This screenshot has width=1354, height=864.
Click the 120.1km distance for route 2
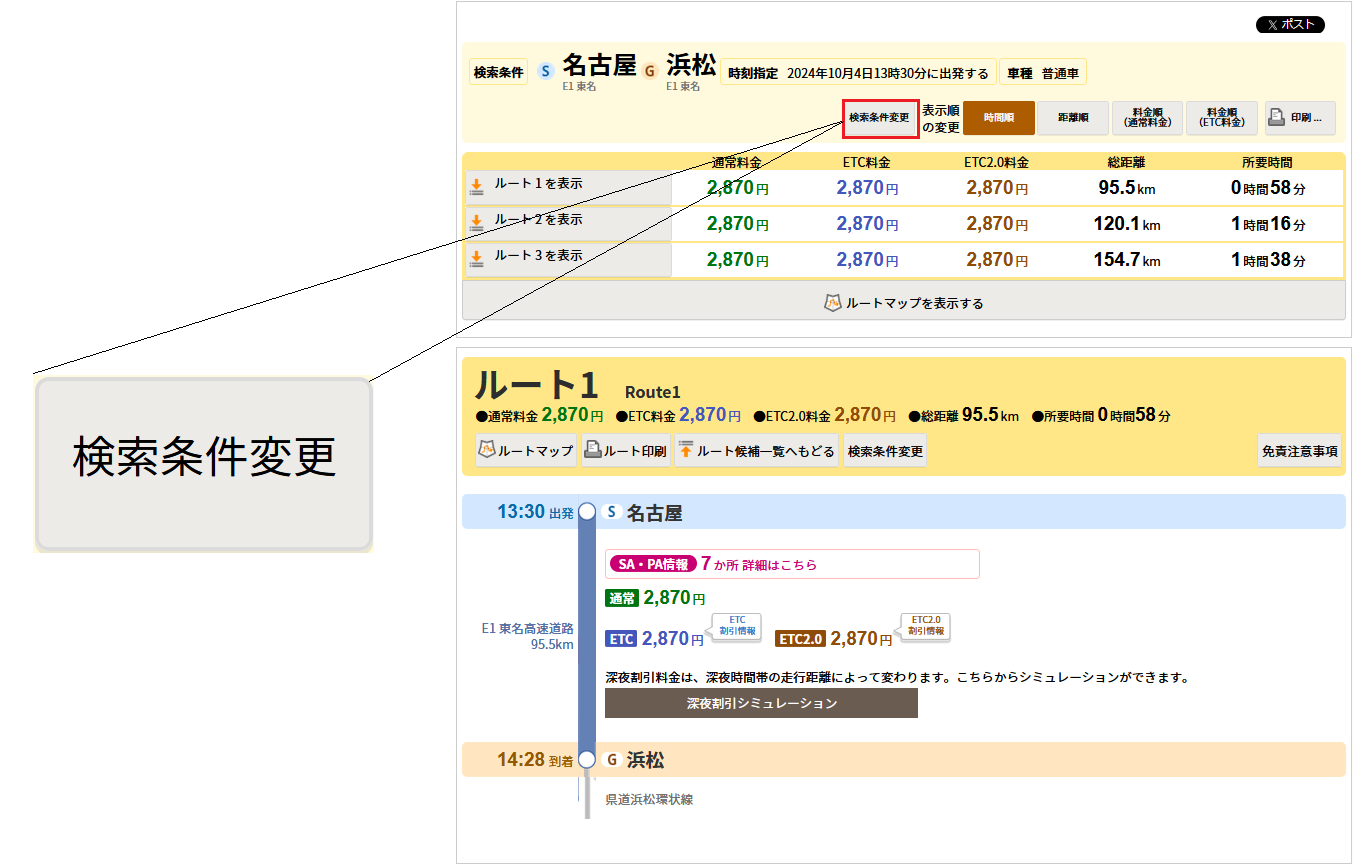pos(1127,223)
